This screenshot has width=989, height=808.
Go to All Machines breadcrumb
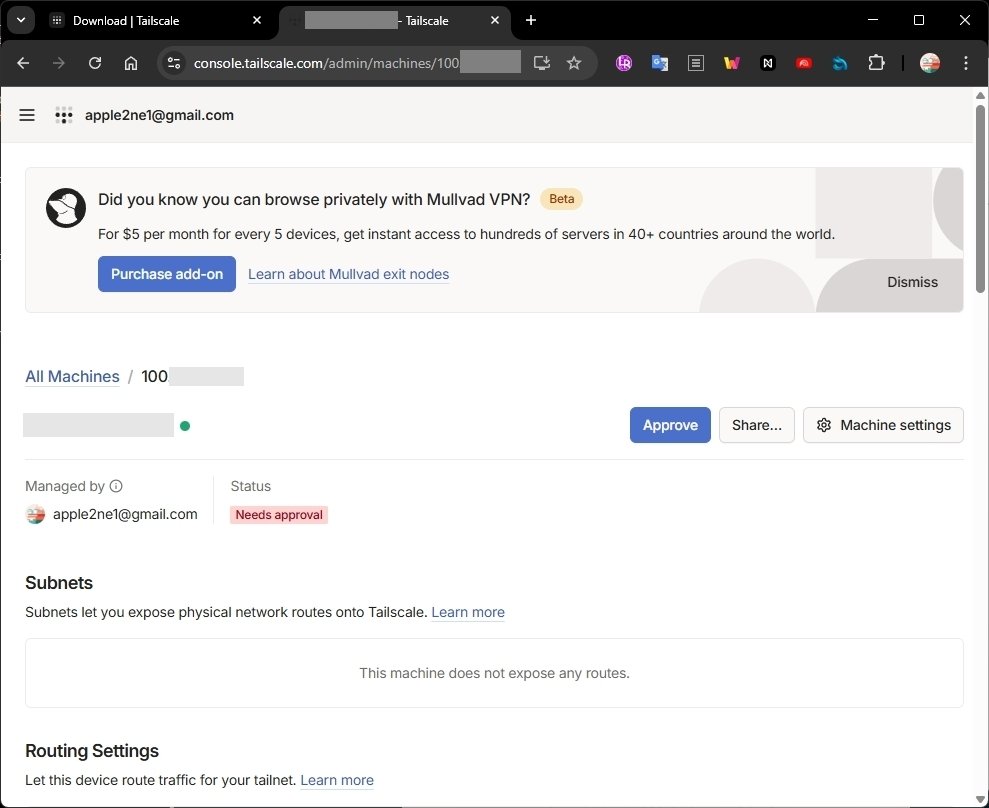(x=73, y=377)
